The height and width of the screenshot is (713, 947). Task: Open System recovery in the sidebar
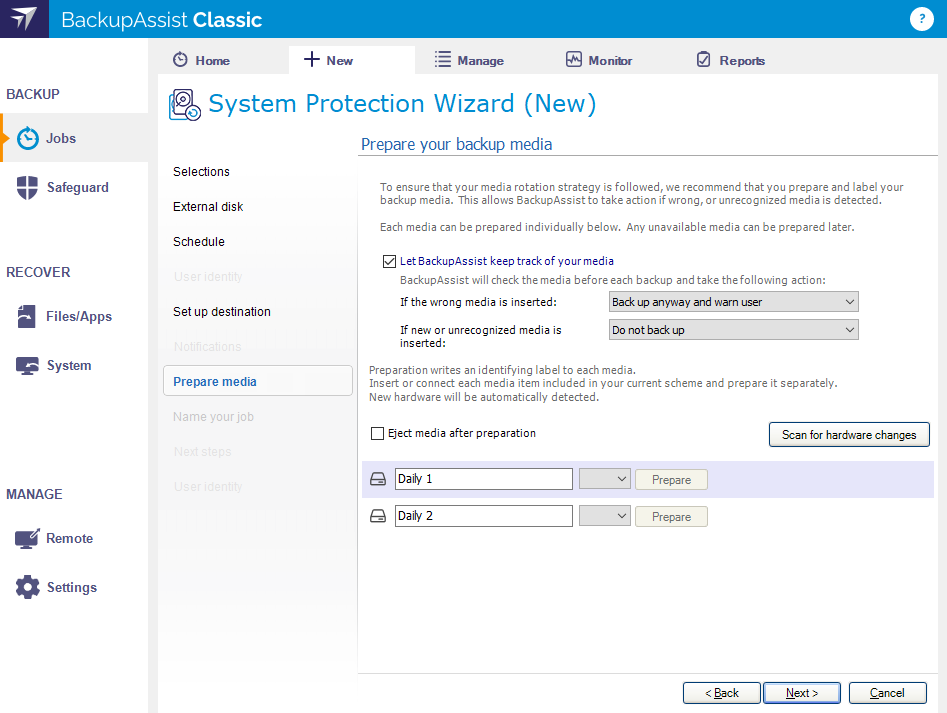pos(74,365)
